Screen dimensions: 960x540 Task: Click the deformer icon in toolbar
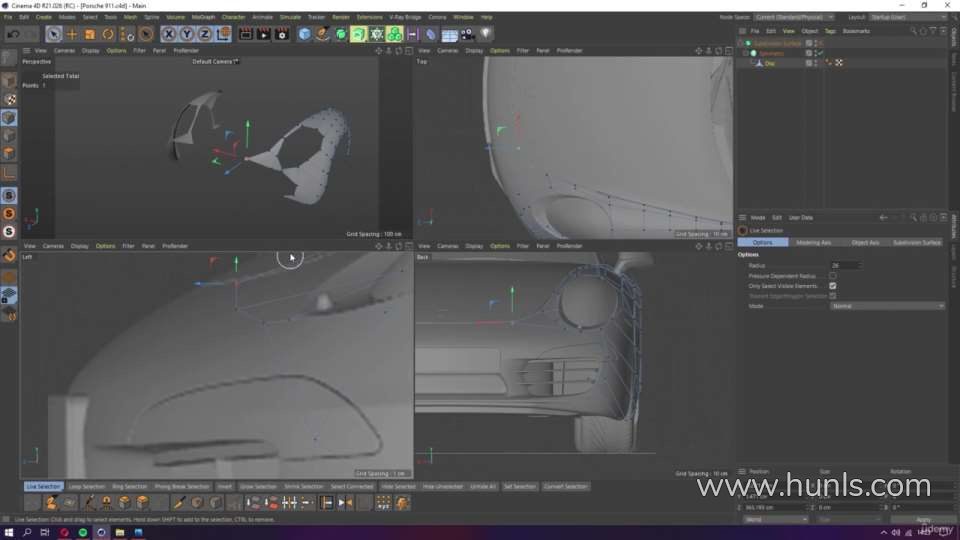[x=430, y=34]
